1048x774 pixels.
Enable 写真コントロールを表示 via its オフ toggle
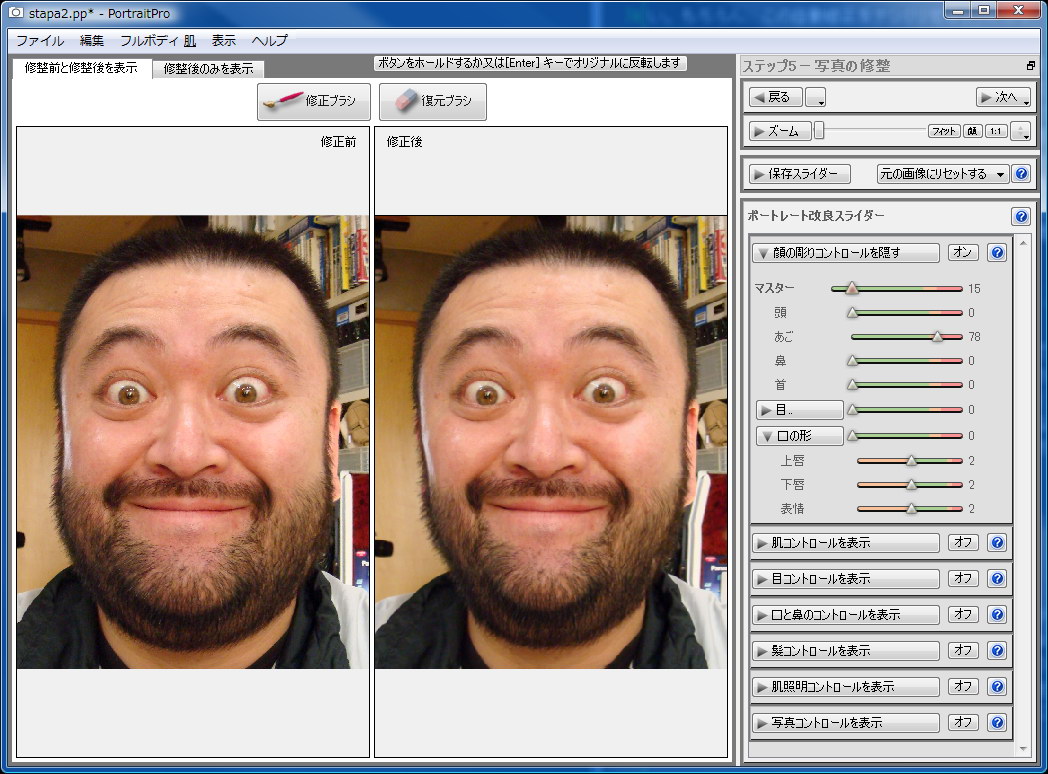[x=963, y=722]
